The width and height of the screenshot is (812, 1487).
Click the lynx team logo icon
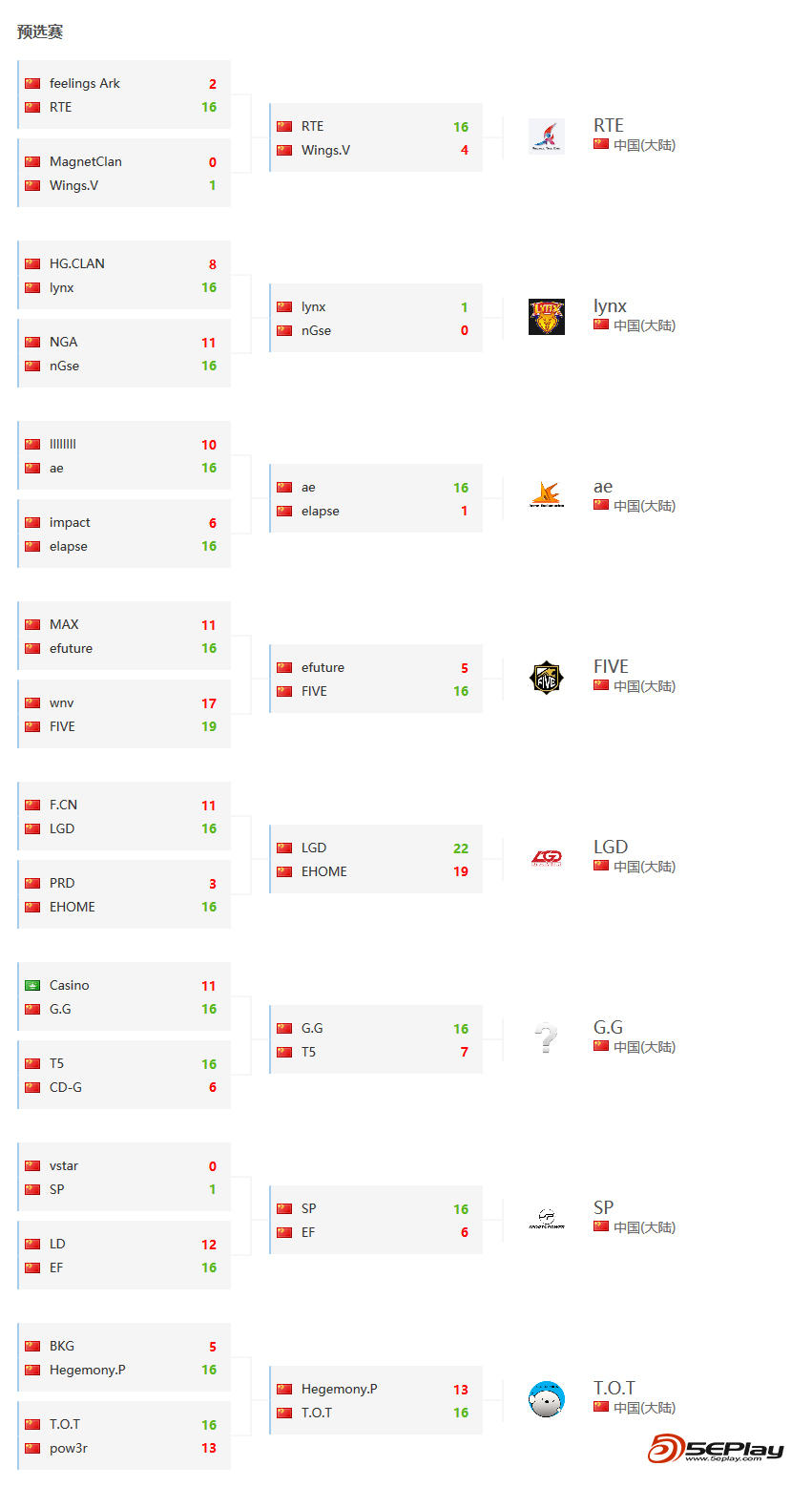click(x=547, y=317)
